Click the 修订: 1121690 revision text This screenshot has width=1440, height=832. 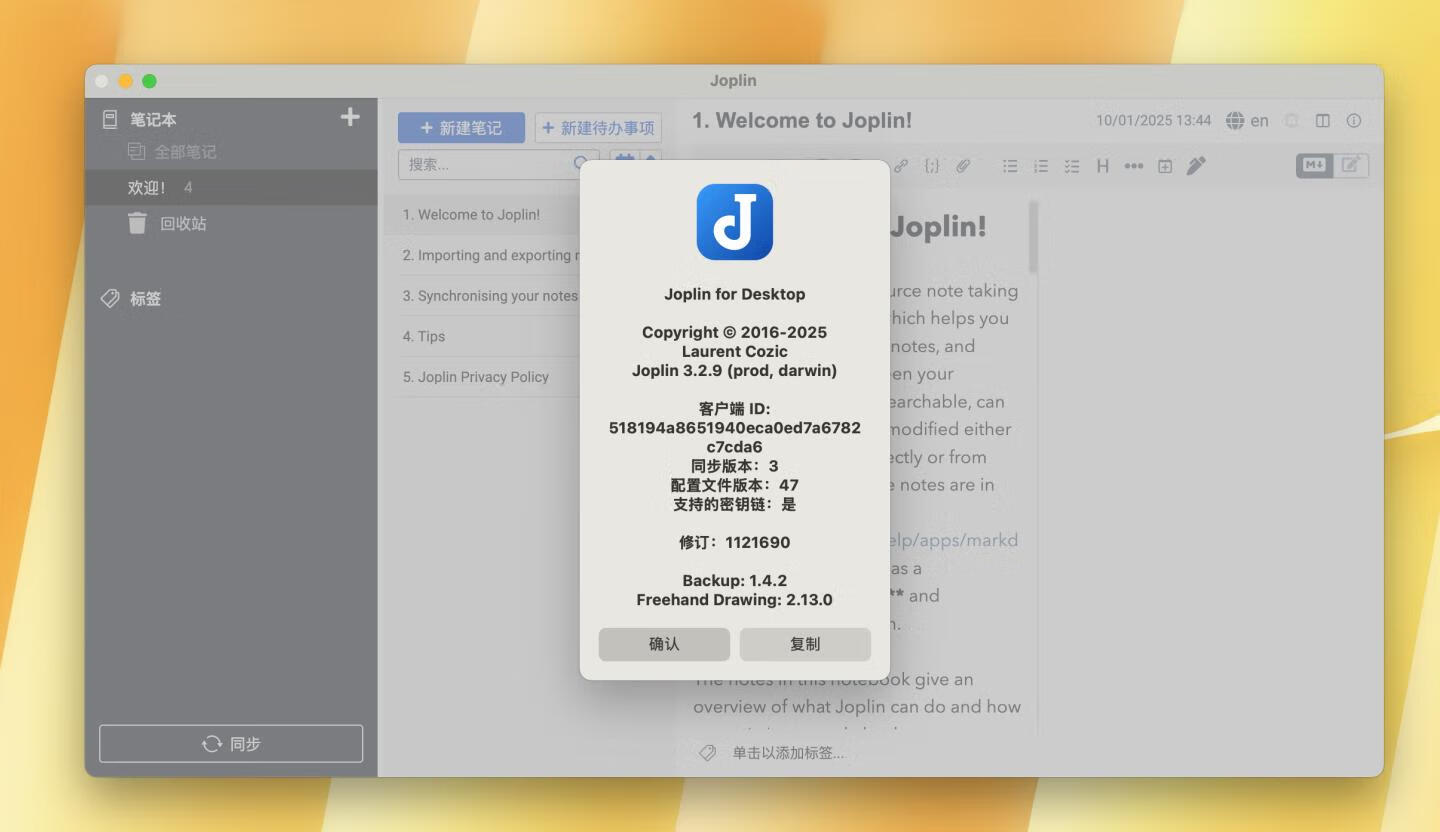point(734,542)
